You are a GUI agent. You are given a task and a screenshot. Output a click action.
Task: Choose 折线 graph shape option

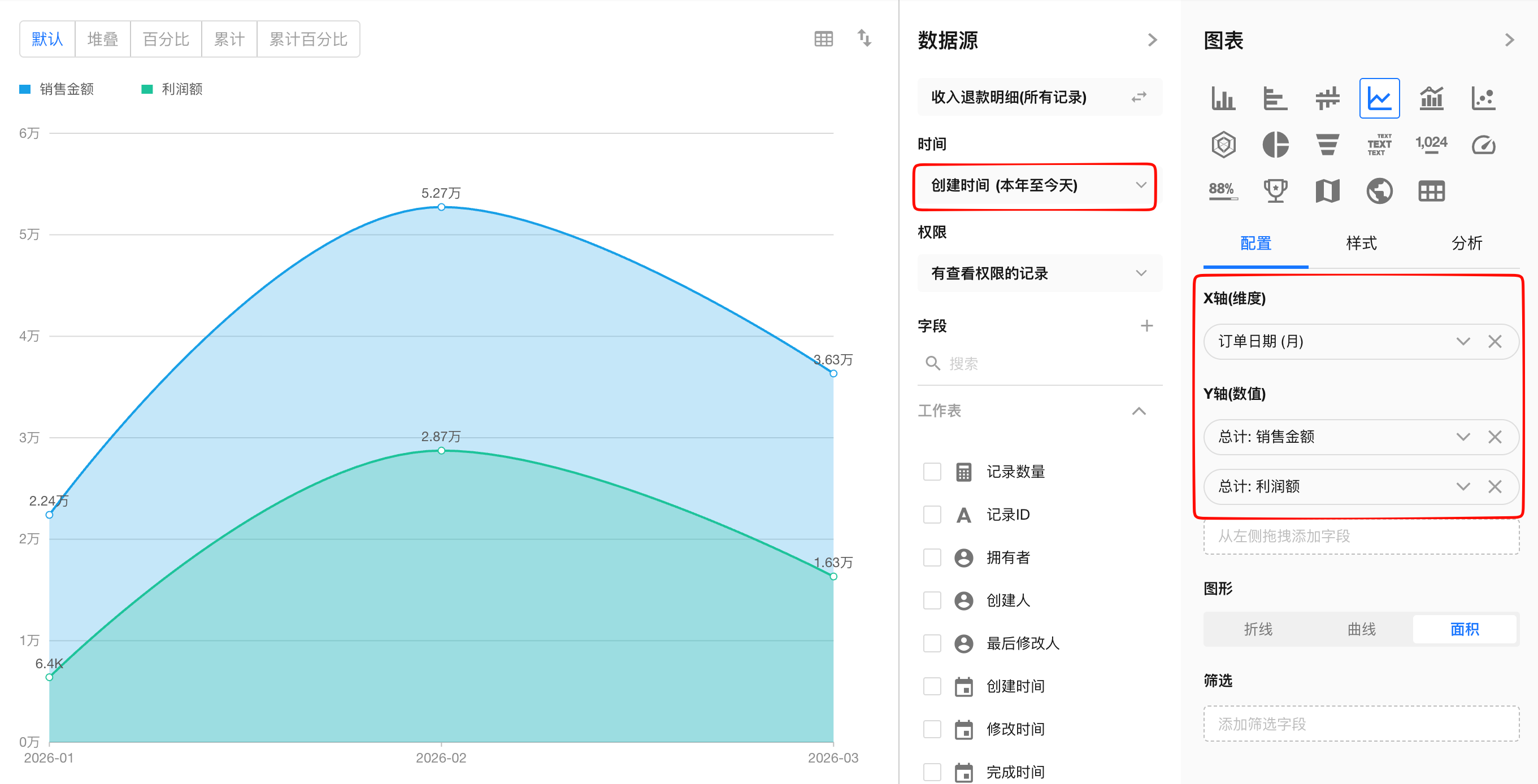pyautogui.click(x=1257, y=629)
